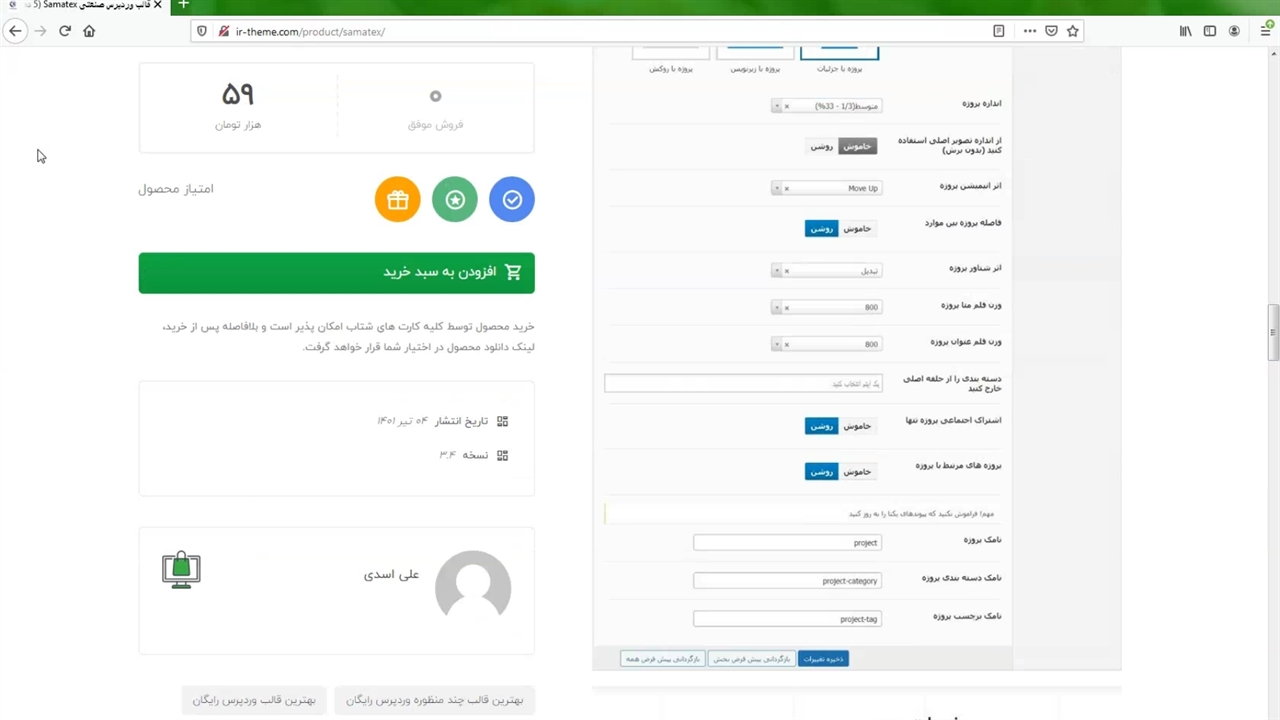This screenshot has height=720, width=1280.
Task: Open بهترین قالب چند منظوره وردپرس رایگان tag
Action: [x=434, y=700]
